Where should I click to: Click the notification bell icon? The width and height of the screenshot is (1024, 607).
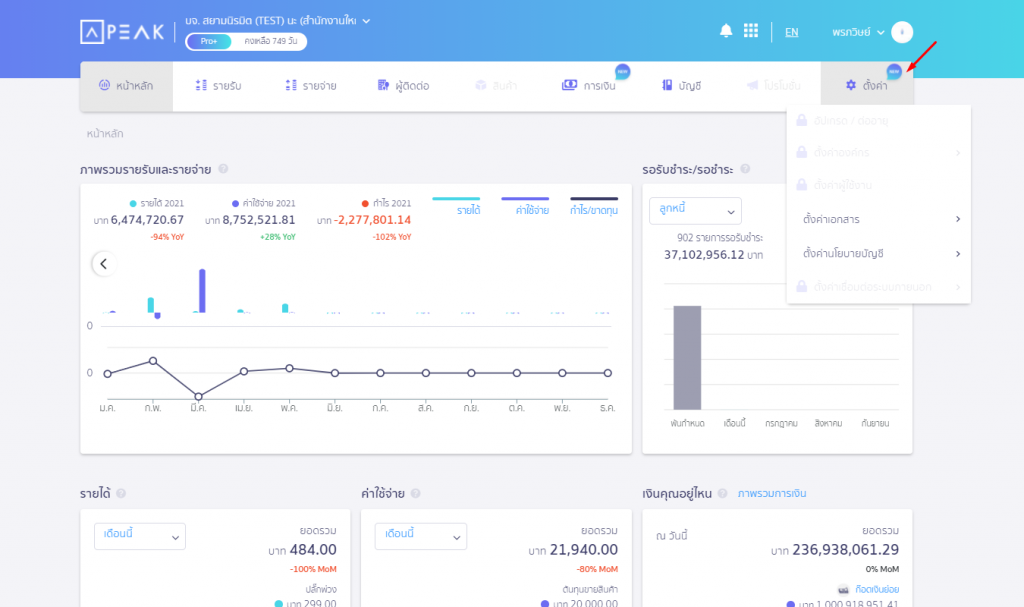(x=726, y=31)
